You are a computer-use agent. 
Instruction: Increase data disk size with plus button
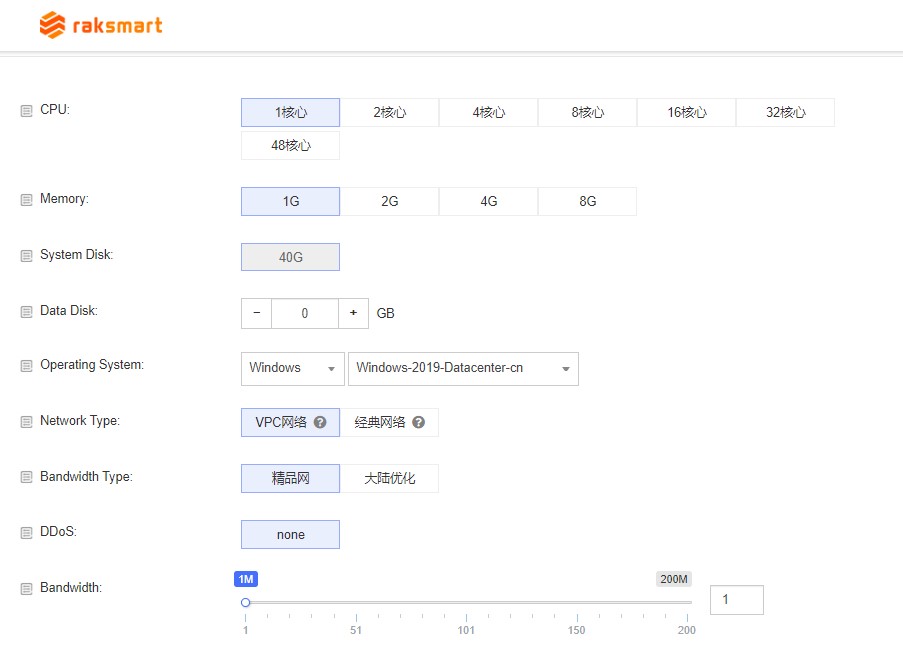pos(353,313)
